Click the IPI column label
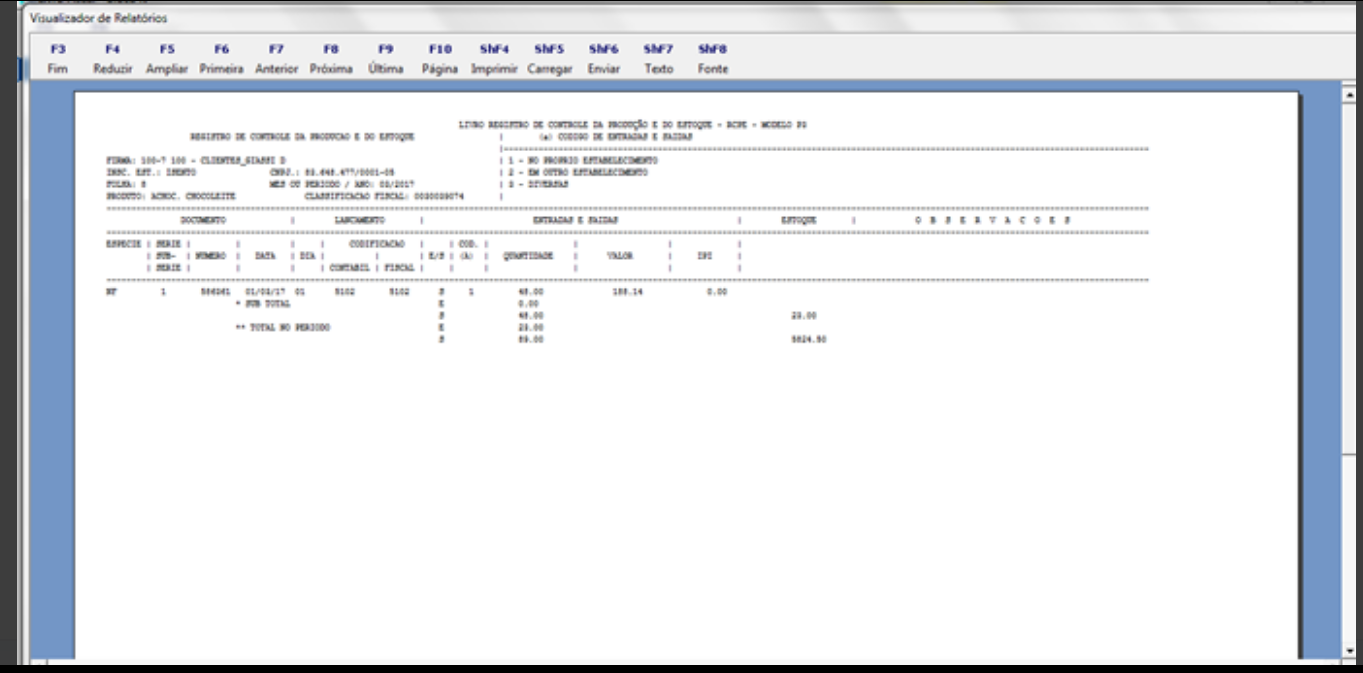The width and height of the screenshot is (1363, 673). [x=705, y=256]
